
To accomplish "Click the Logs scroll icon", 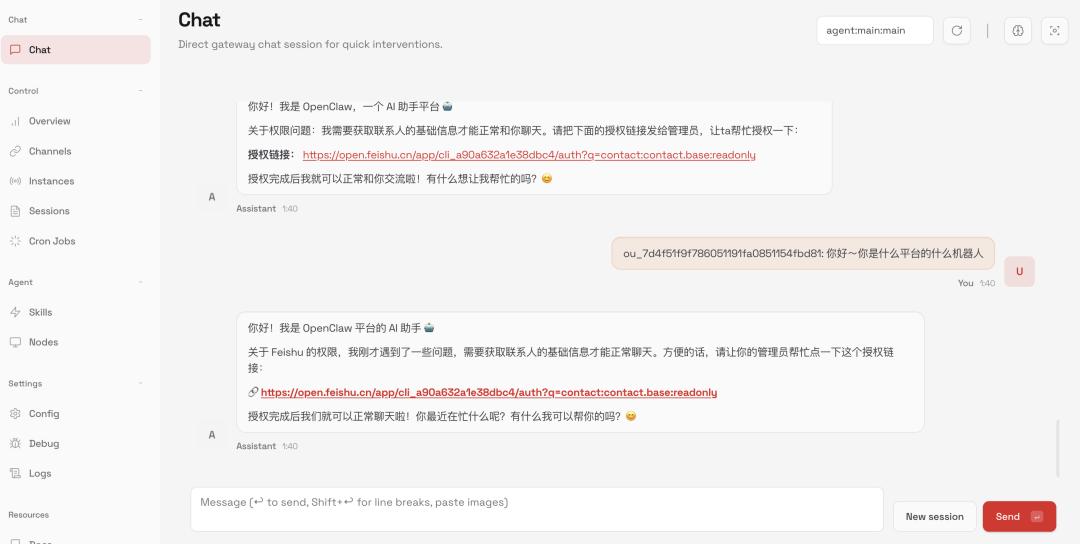I will [15, 473].
